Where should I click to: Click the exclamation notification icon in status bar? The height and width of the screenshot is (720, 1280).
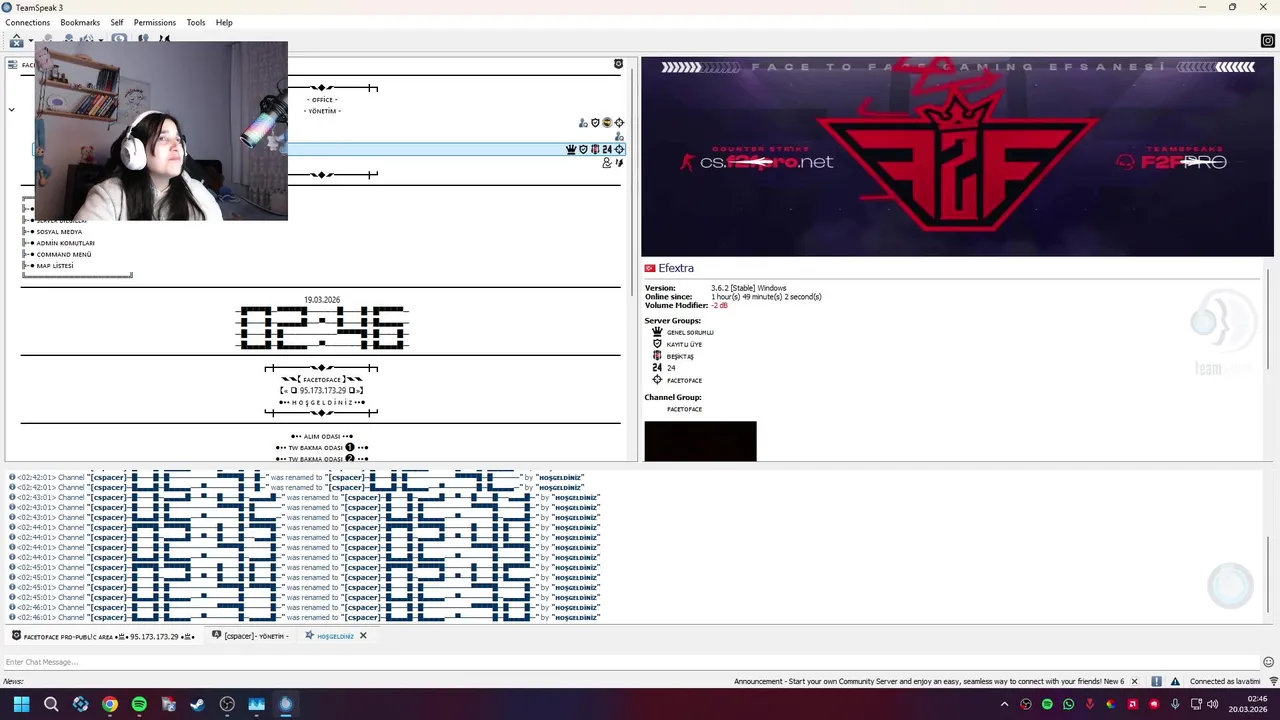[x=1157, y=682]
